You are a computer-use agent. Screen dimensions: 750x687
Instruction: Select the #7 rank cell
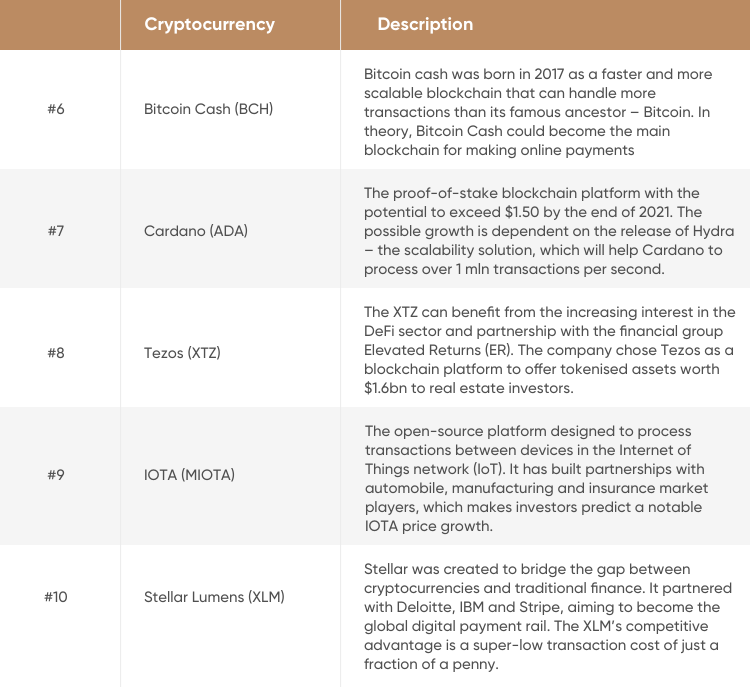pos(56,231)
